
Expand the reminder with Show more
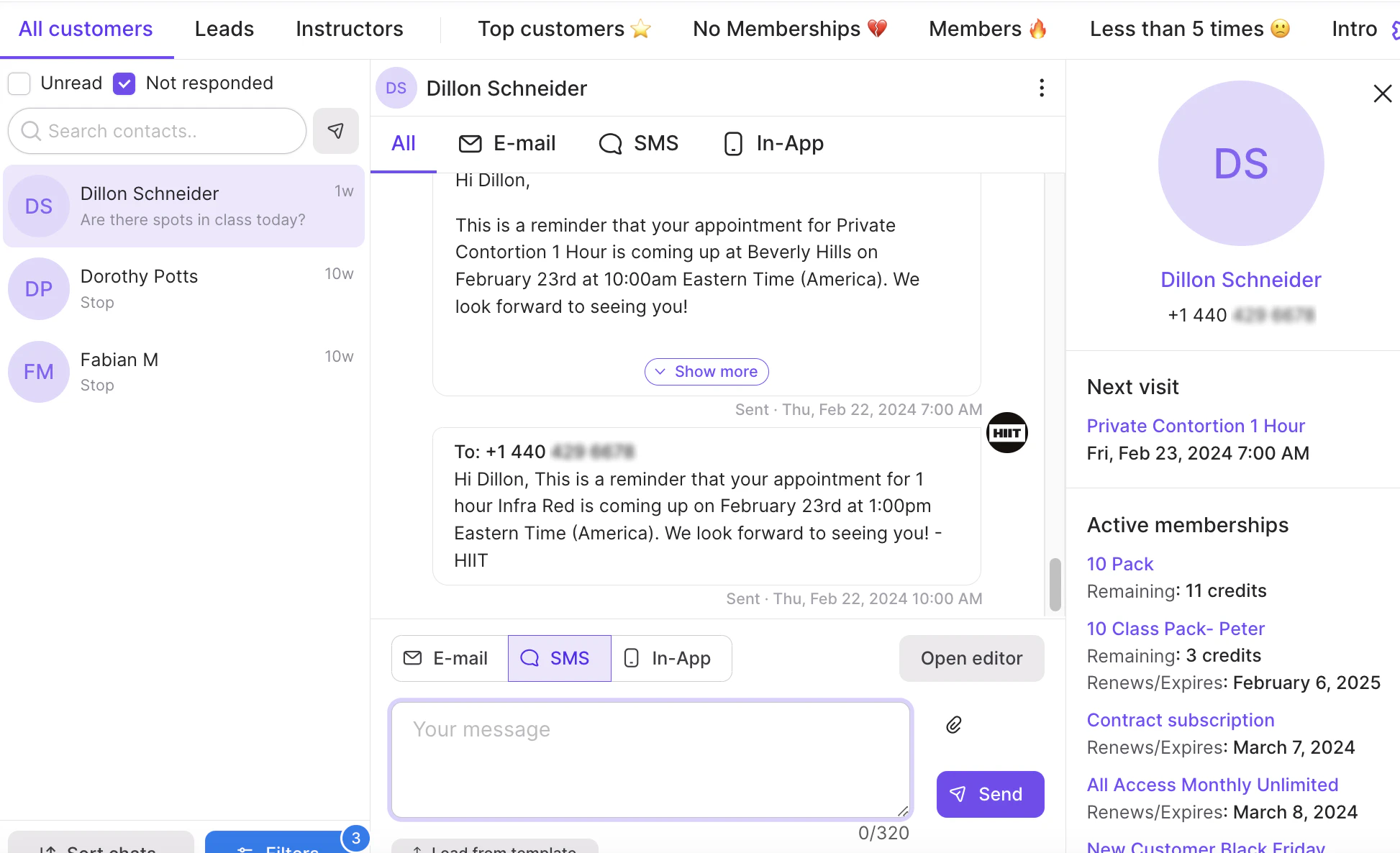(x=706, y=371)
